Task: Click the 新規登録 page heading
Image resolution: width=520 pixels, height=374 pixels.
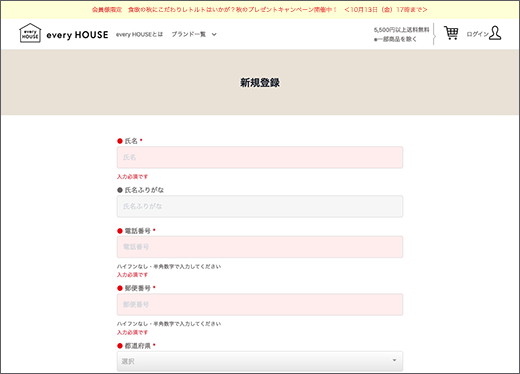Action: point(260,83)
